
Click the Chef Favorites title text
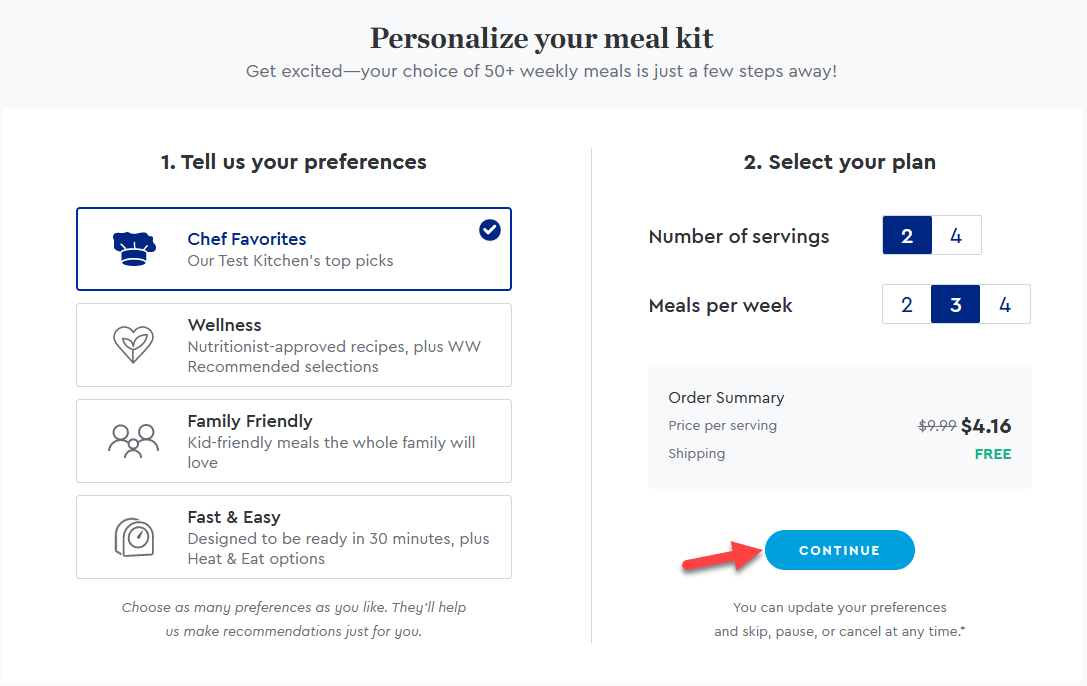247,239
